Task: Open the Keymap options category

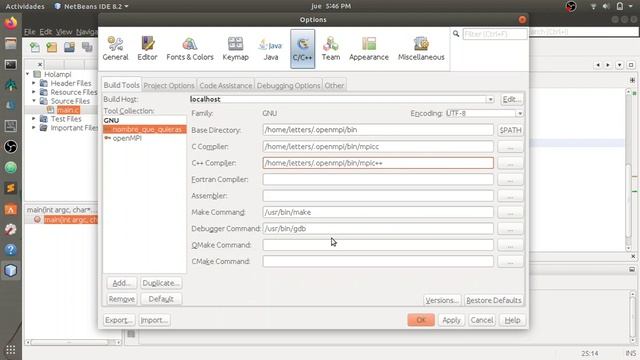Action: (x=236, y=49)
